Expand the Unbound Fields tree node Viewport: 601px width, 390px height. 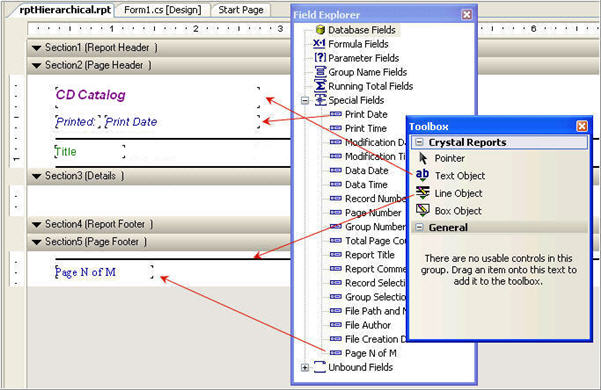pyautogui.click(x=305, y=367)
